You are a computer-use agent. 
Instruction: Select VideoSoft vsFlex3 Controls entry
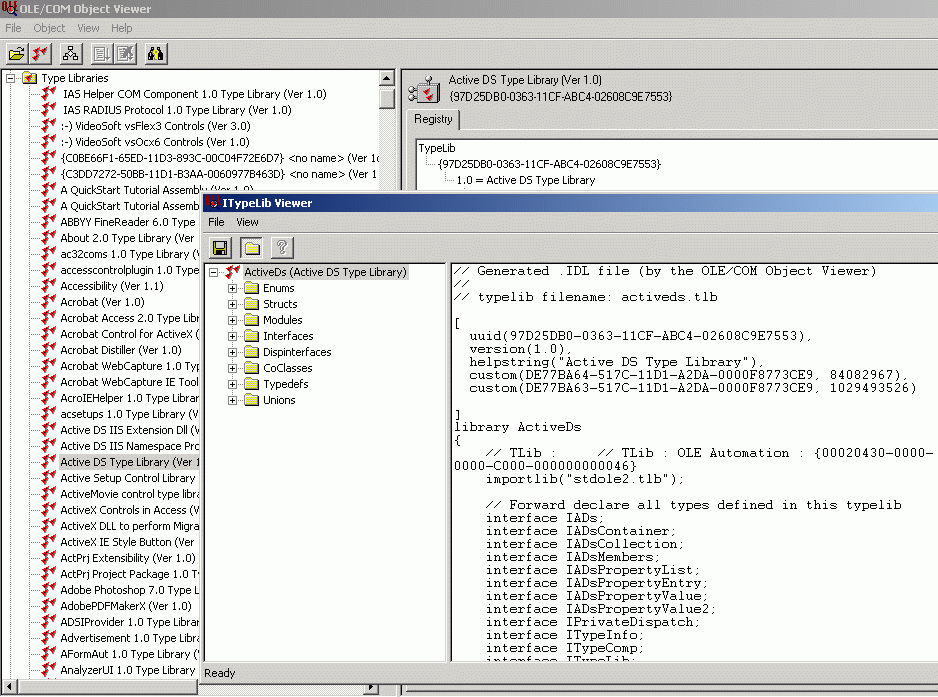(x=155, y=126)
